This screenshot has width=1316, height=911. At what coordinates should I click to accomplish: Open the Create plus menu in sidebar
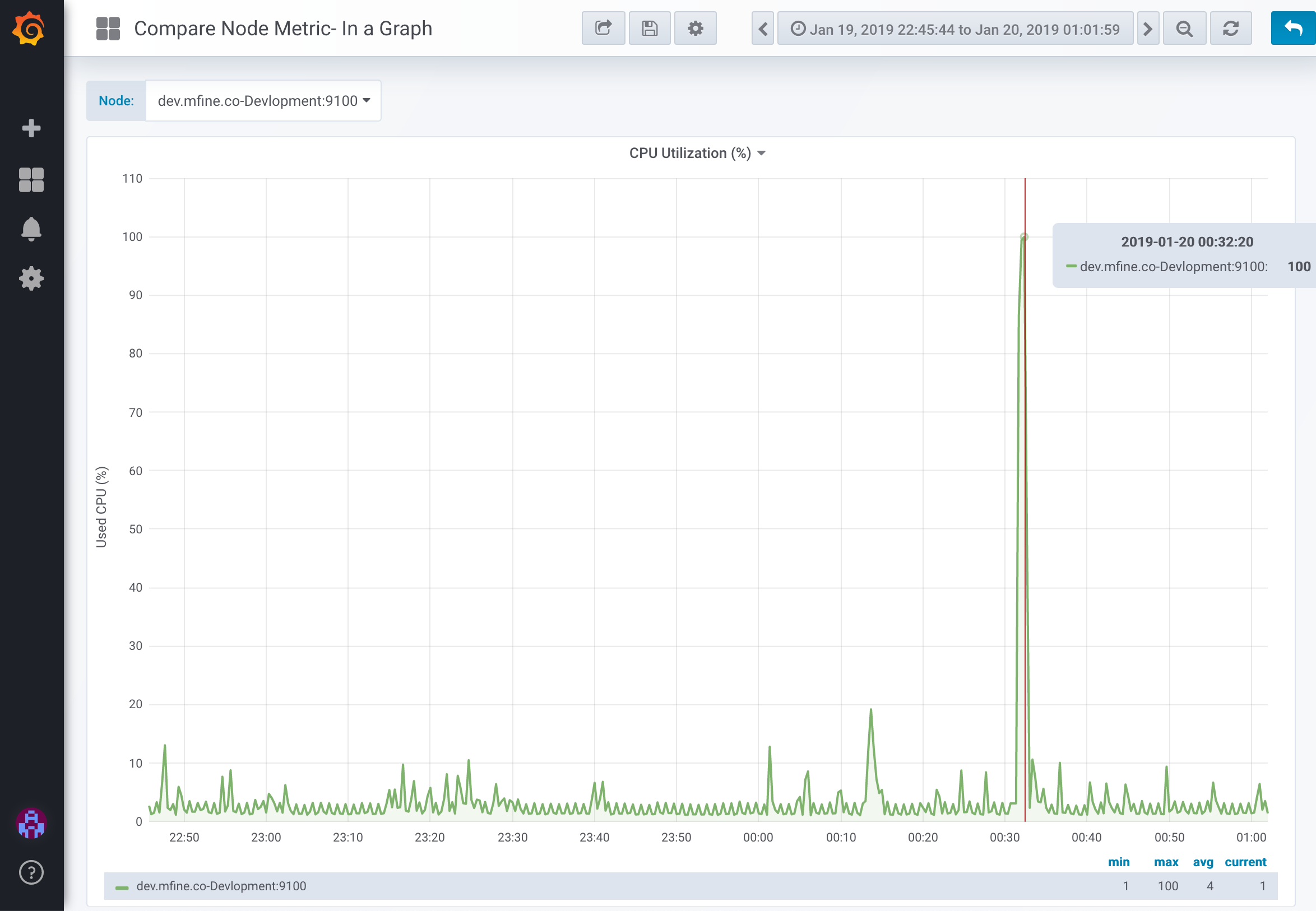pos(31,128)
